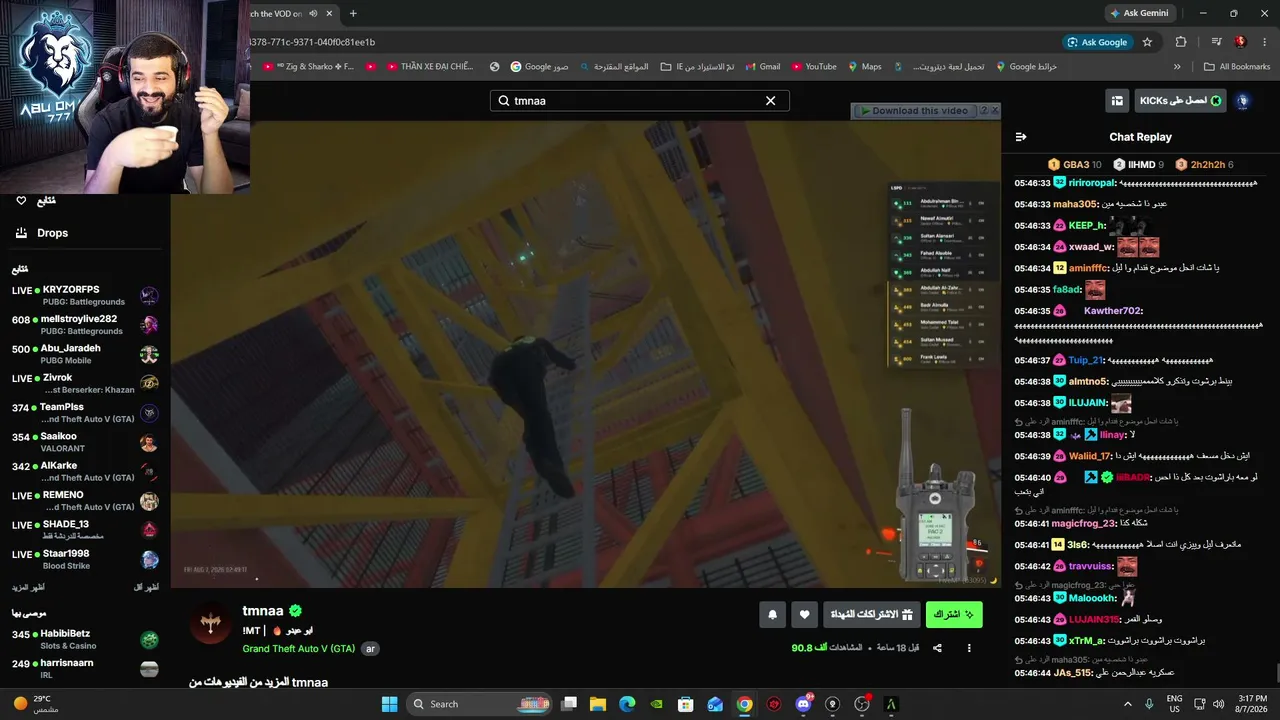
Task: Click the green اشترك subscribe button
Action: [x=954, y=615]
